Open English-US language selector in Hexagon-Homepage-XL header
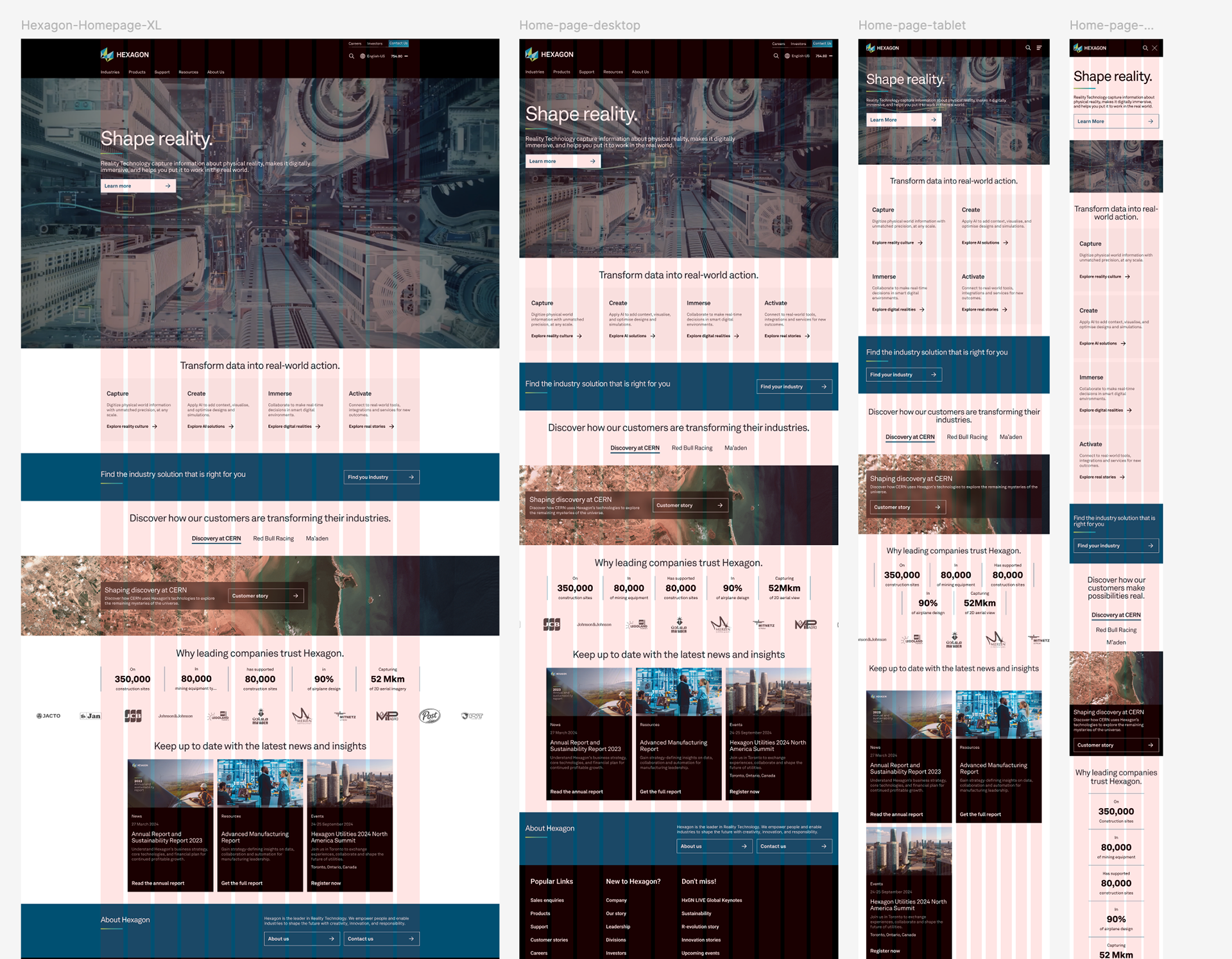 [x=372, y=56]
